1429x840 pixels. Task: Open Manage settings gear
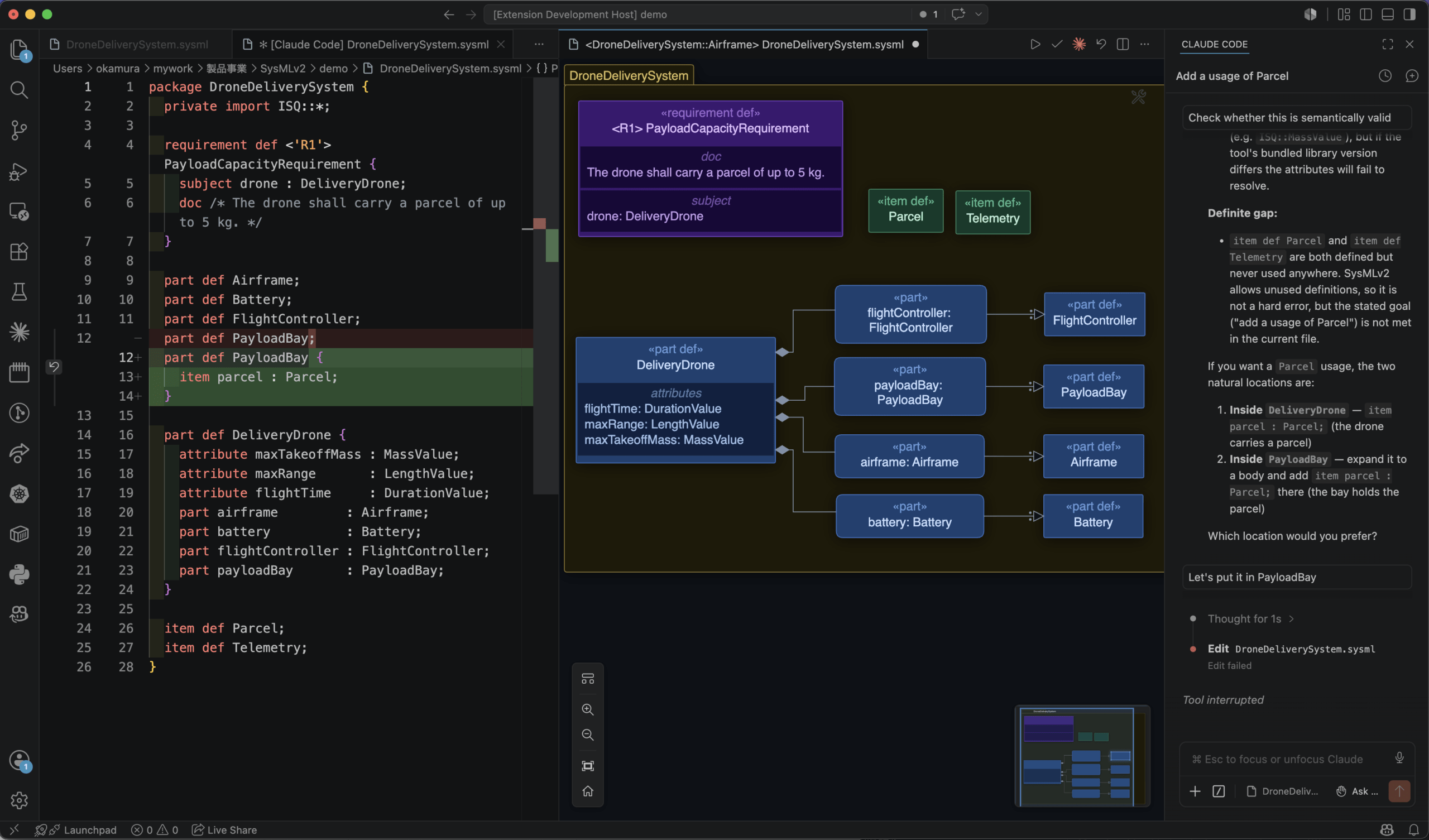pos(19,800)
